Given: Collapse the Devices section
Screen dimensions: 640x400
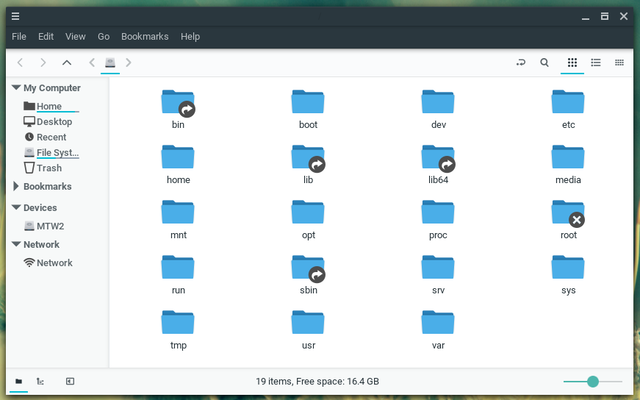Looking at the screenshot, I should 16,207.
